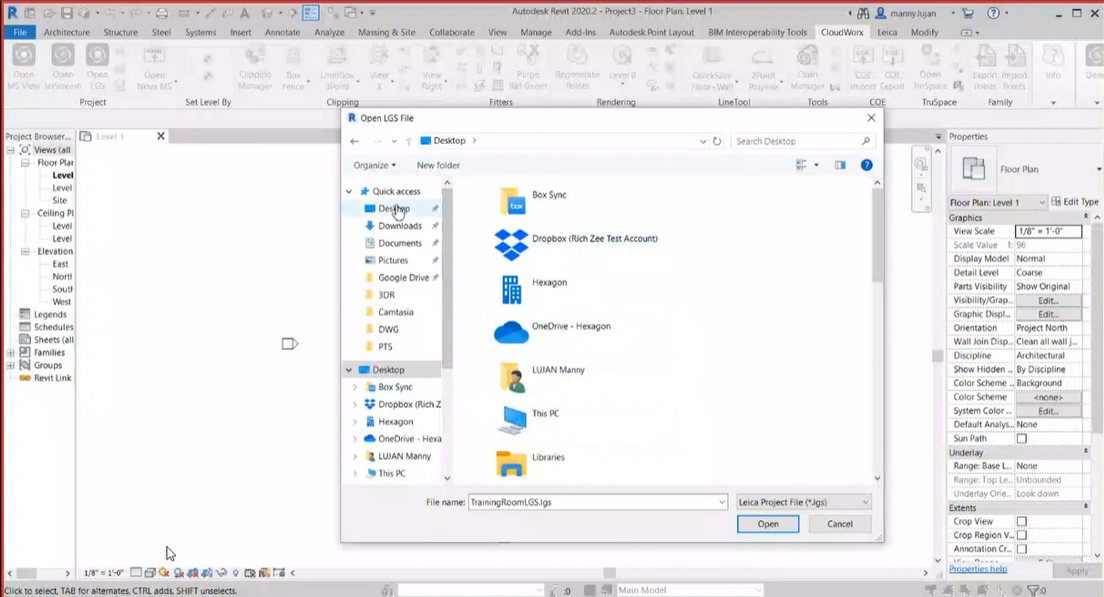1104x597 pixels.
Task: Open the Massing & Site tab
Action: coord(387,32)
